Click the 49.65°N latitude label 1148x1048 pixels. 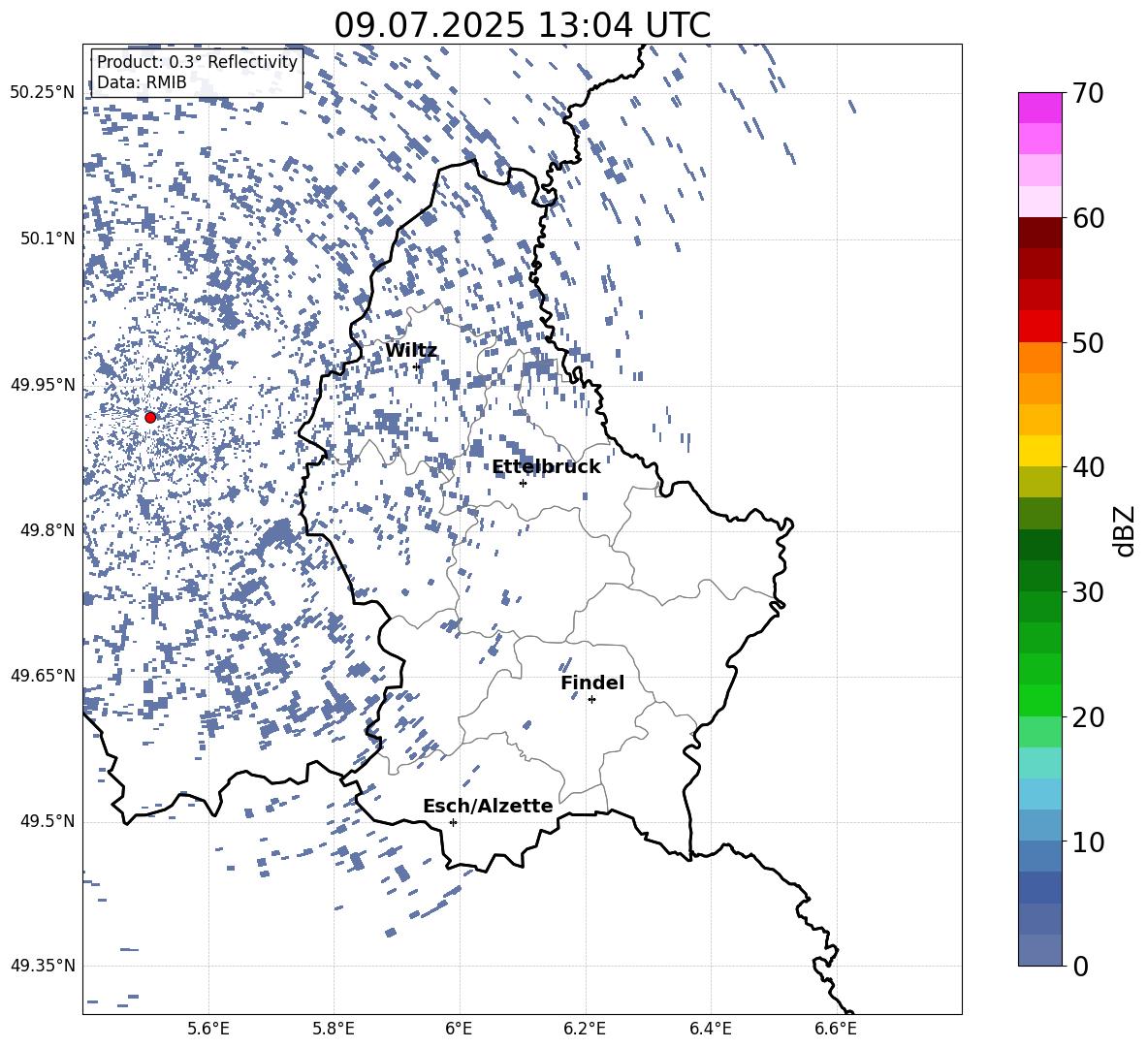pos(43,676)
